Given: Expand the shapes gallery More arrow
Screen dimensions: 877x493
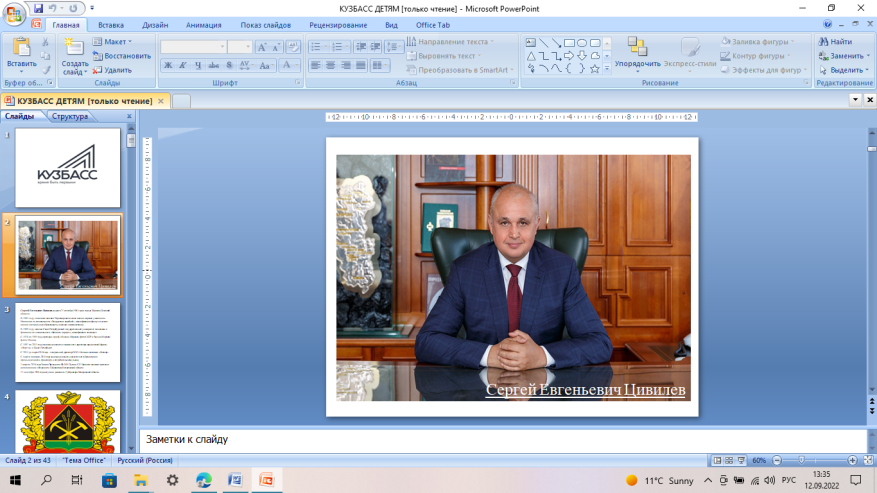Looking at the screenshot, I should coord(607,70).
